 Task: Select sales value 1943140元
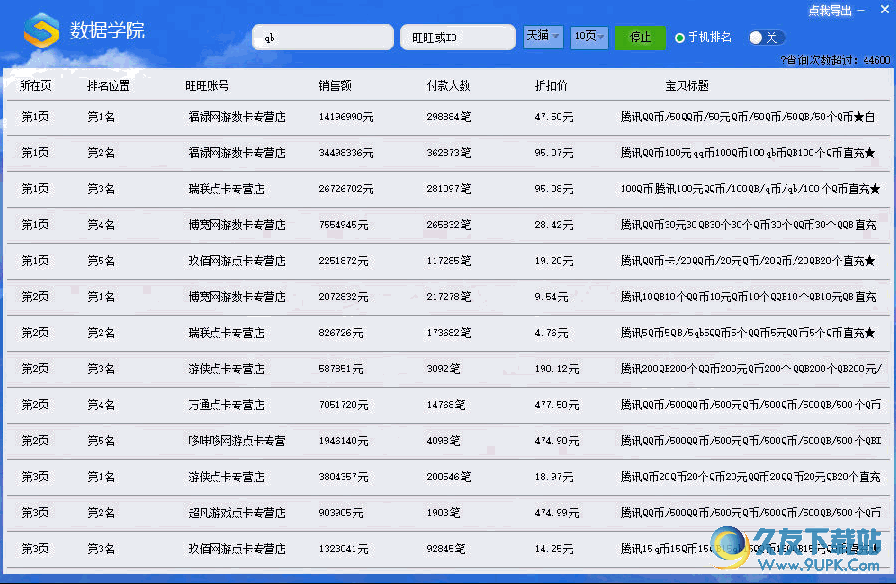(x=343, y=441)
